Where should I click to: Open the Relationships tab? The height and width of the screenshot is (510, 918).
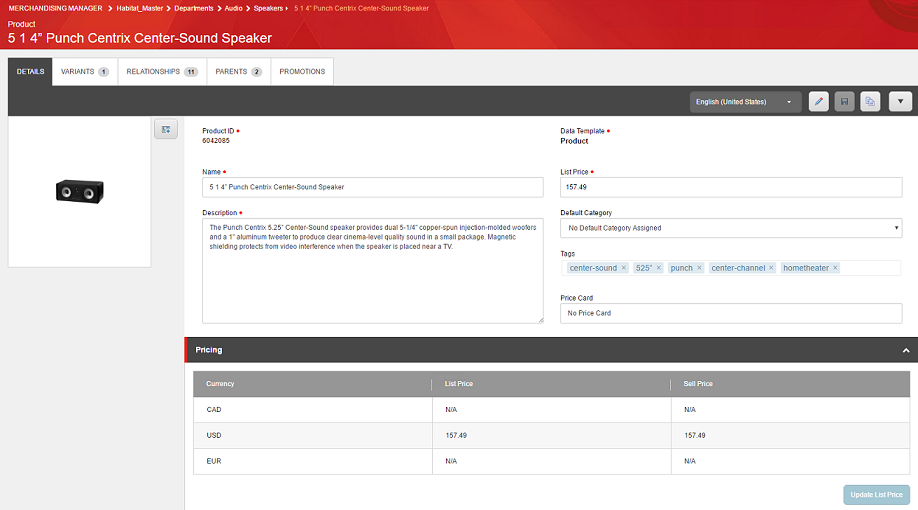click(x=162, y=72)
